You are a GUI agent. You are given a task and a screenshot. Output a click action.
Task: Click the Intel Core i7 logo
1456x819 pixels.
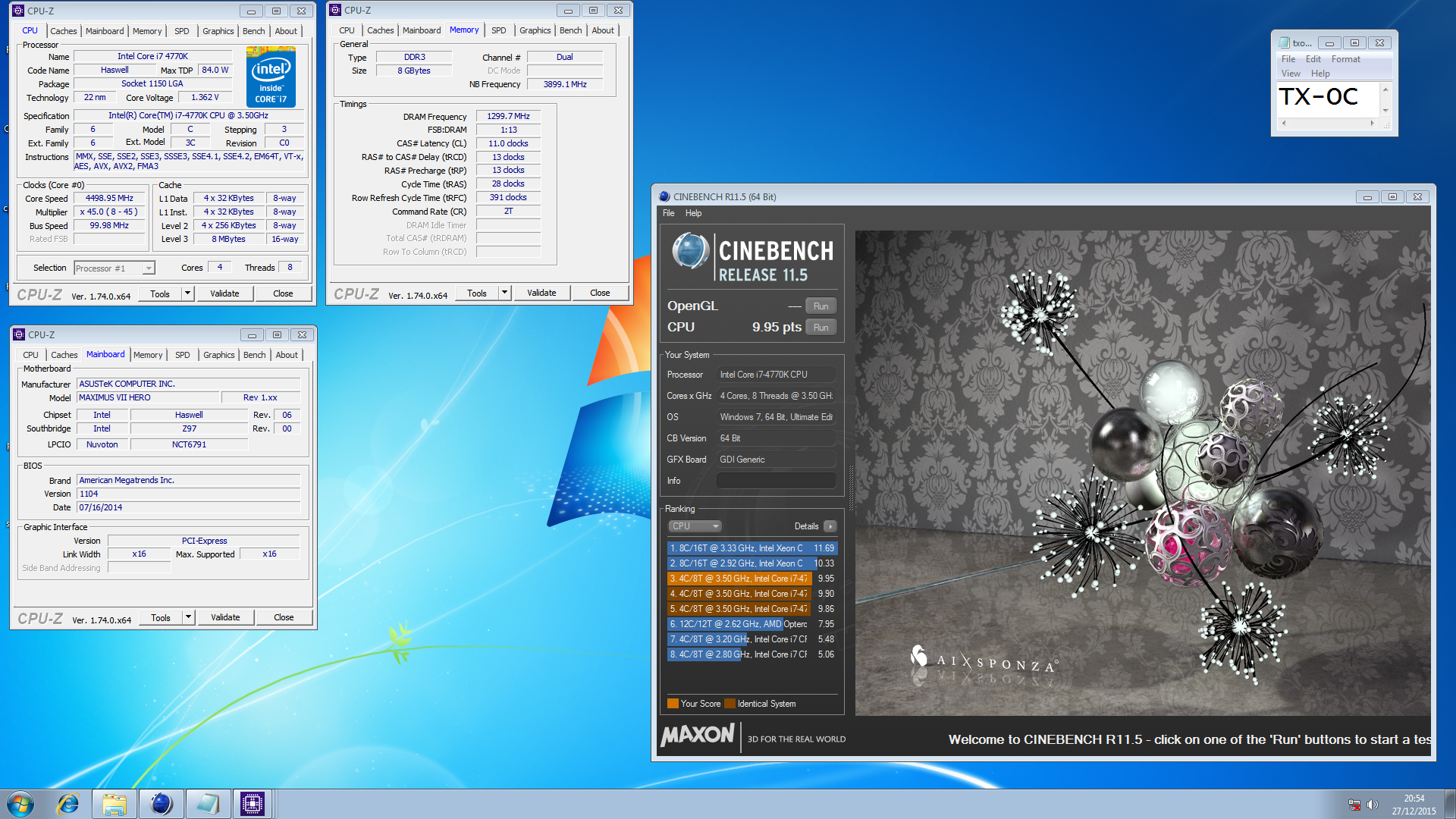pos(271,77)
